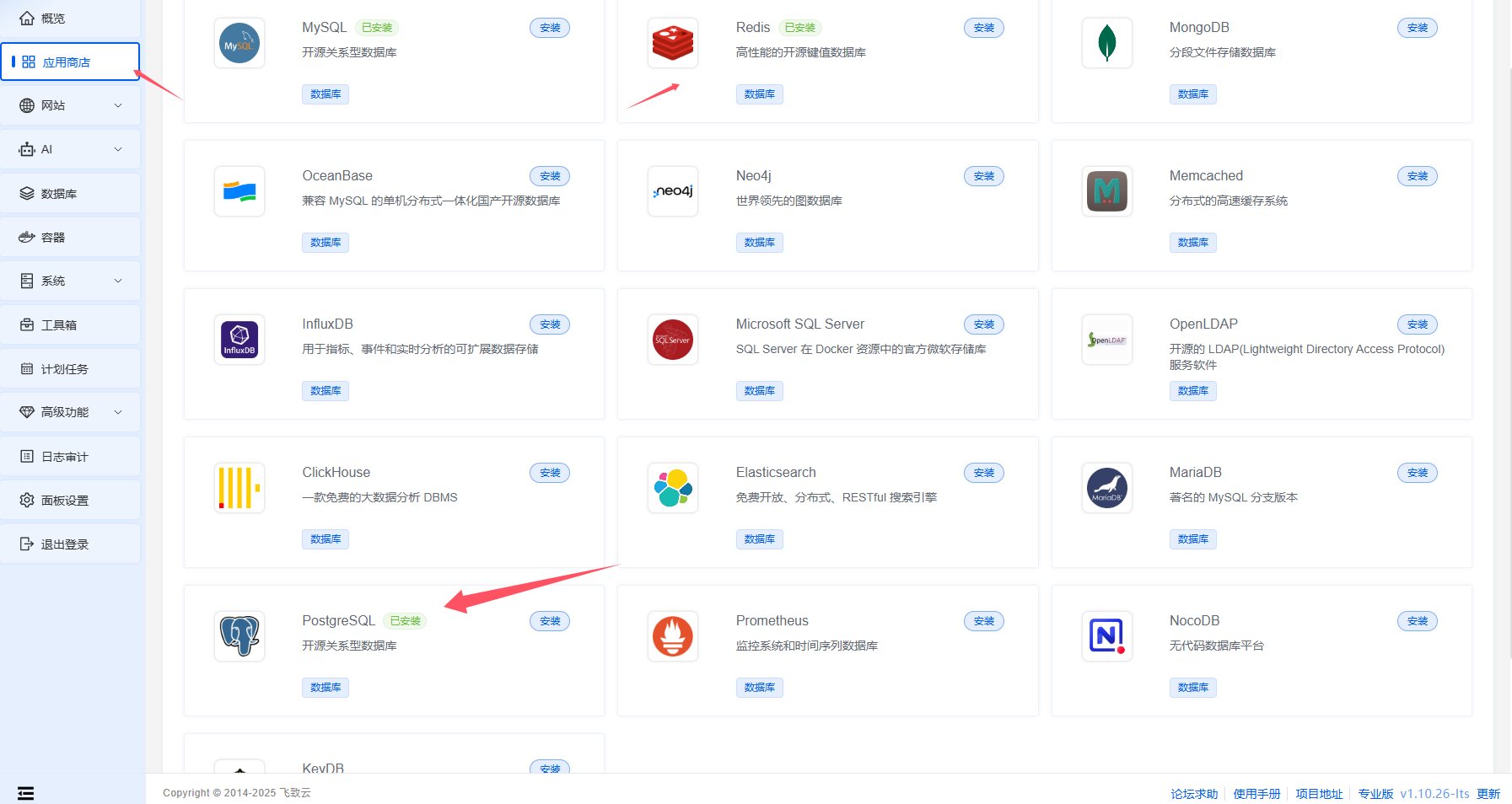Open the 论坛求助 footer link

coord(1193,794)
